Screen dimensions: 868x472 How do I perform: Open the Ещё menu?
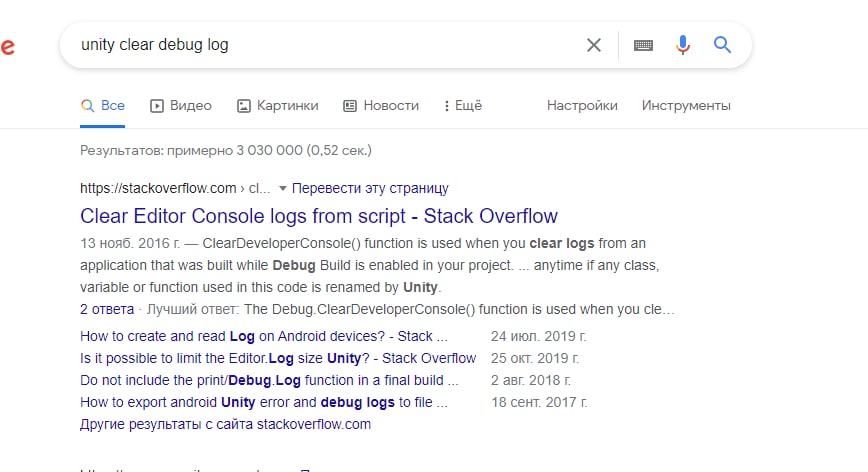[x=463, y=106]
